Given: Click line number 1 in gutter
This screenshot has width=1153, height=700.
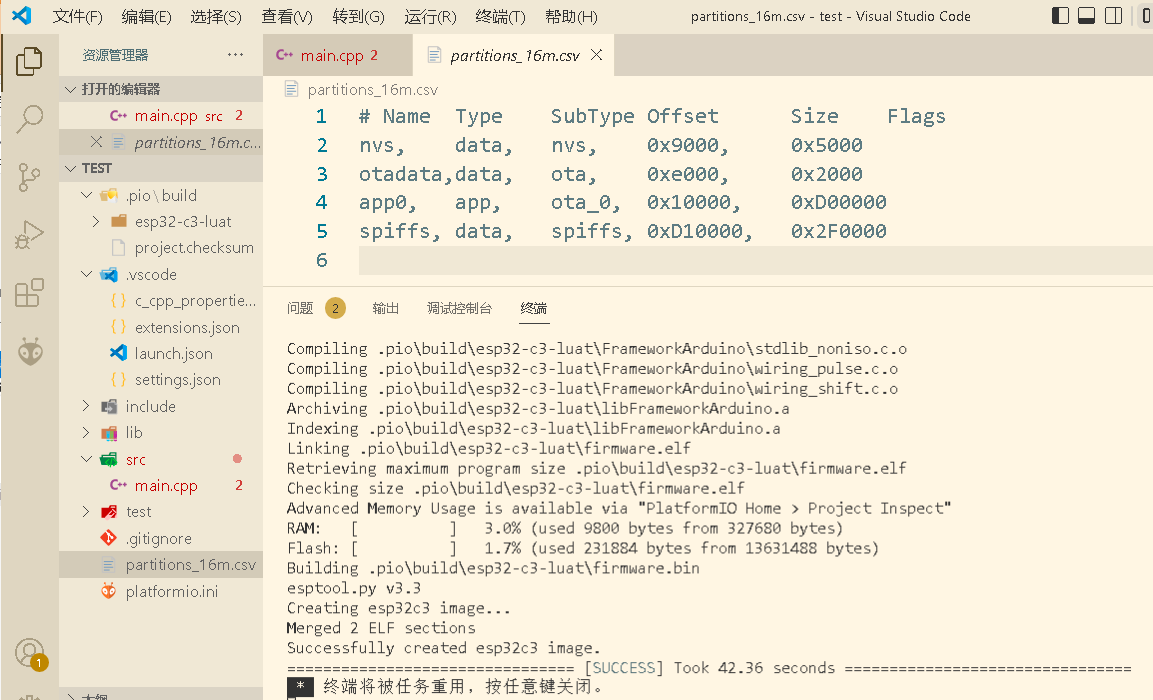Looking at the screenshot, I should (x=321, y=116).
